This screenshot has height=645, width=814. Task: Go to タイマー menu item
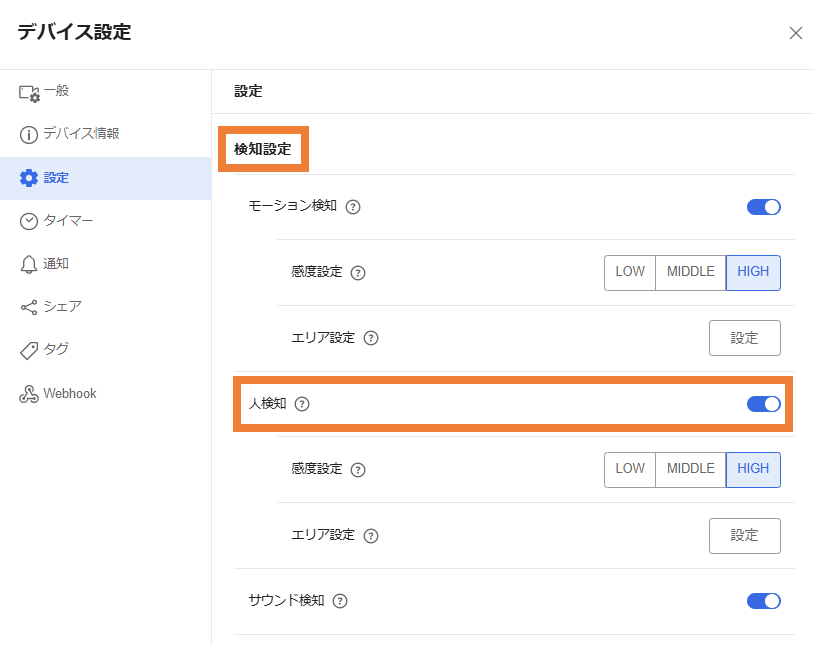coord(105,221)
